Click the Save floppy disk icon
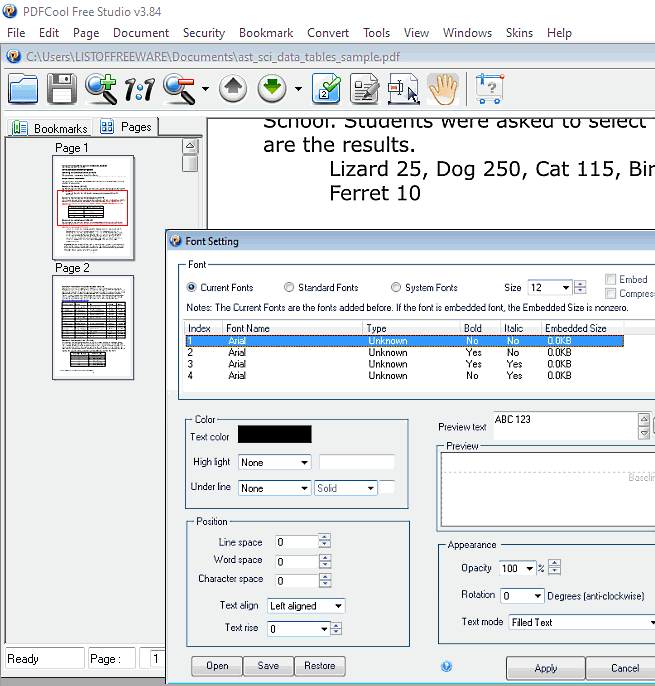Image resolution: width=655 pixels, height=686 pixels. click(x=62, y=89)
